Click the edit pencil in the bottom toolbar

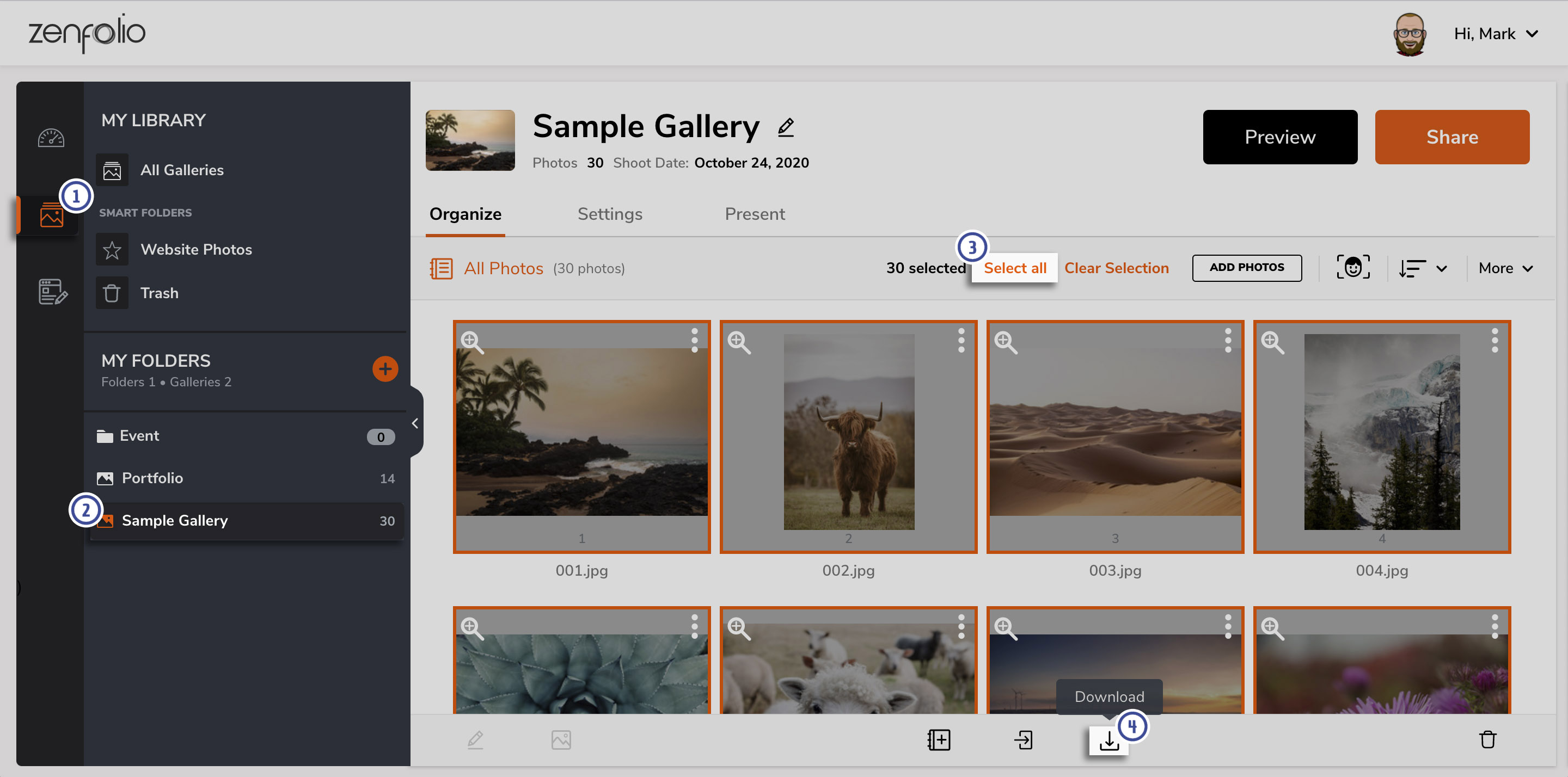(x=475, y=740)
